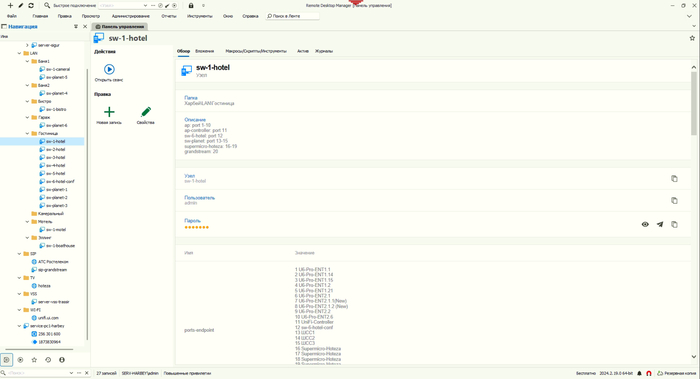
Task: Select the server-vss-trassir entry
Action: coord(54,302)
